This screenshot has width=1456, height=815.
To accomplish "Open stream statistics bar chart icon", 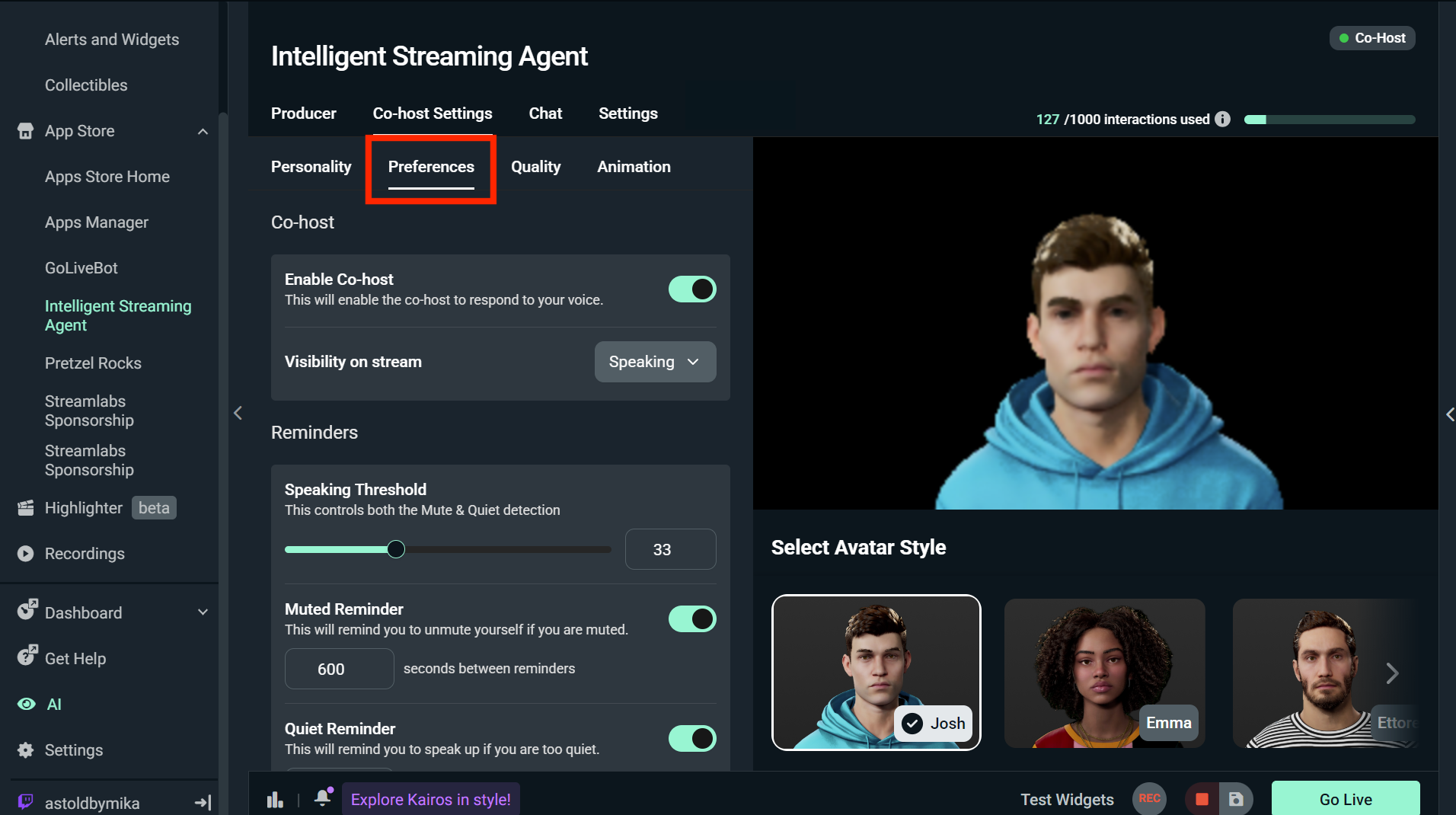I will [275, 799].
